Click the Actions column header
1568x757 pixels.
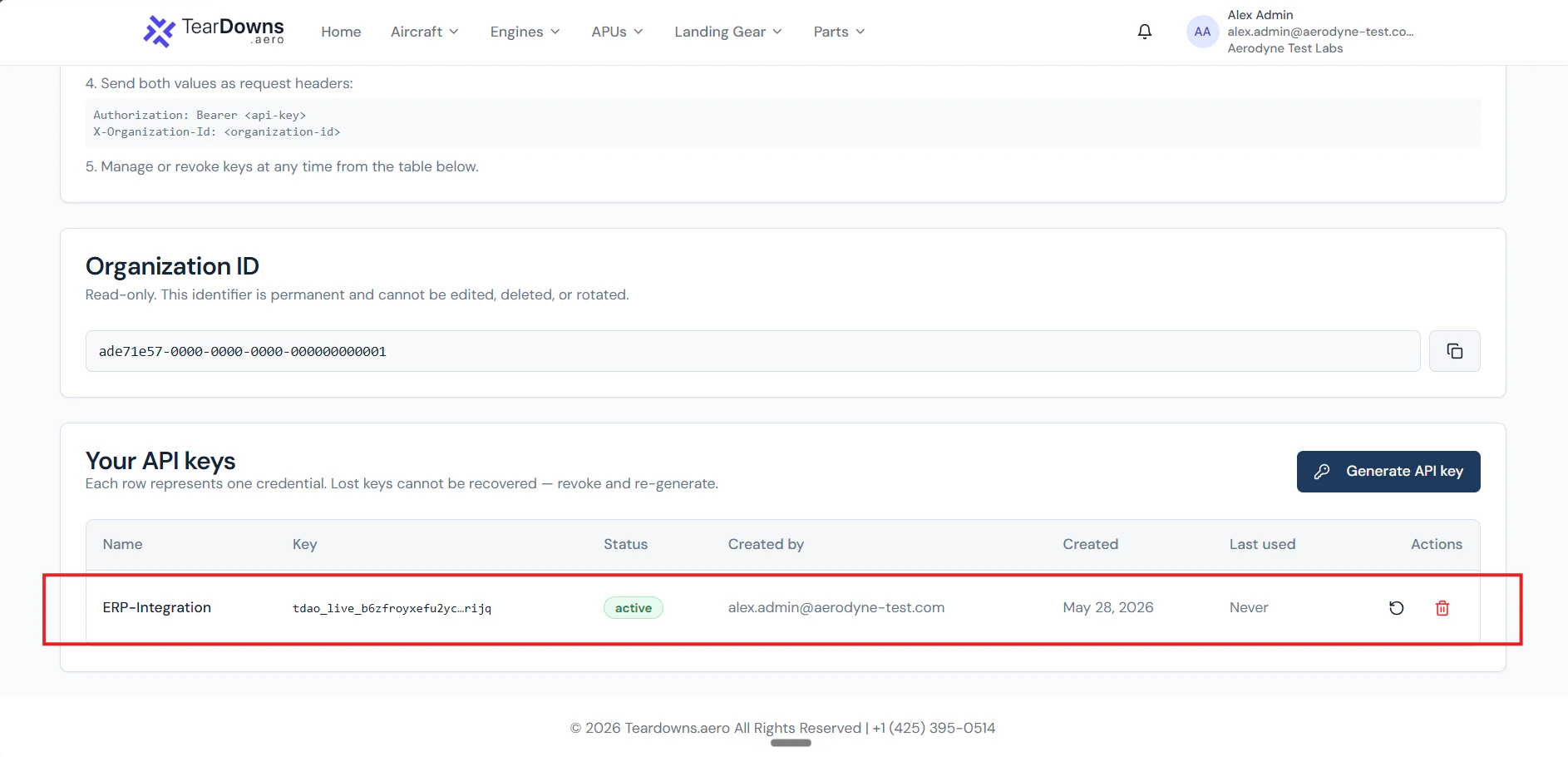pos(1436,544)
